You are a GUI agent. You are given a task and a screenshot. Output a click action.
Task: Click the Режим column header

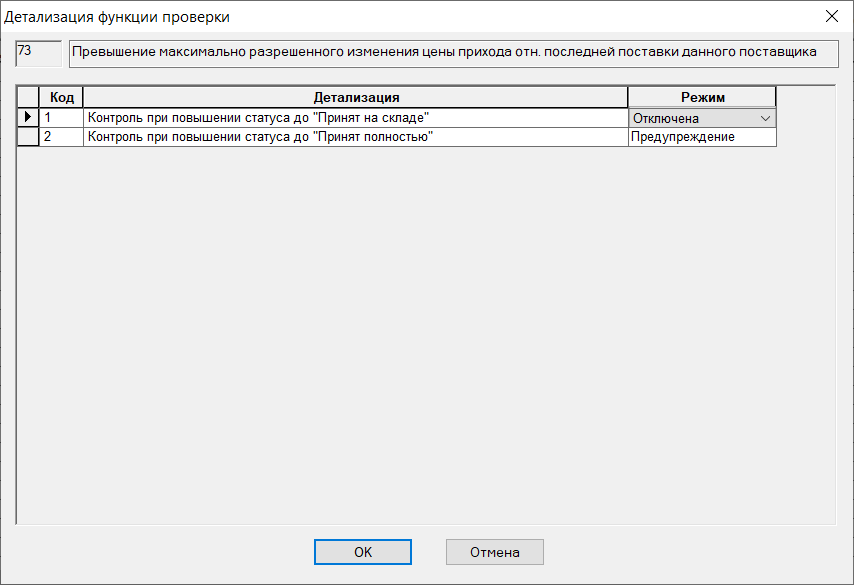tap(702, 98)
